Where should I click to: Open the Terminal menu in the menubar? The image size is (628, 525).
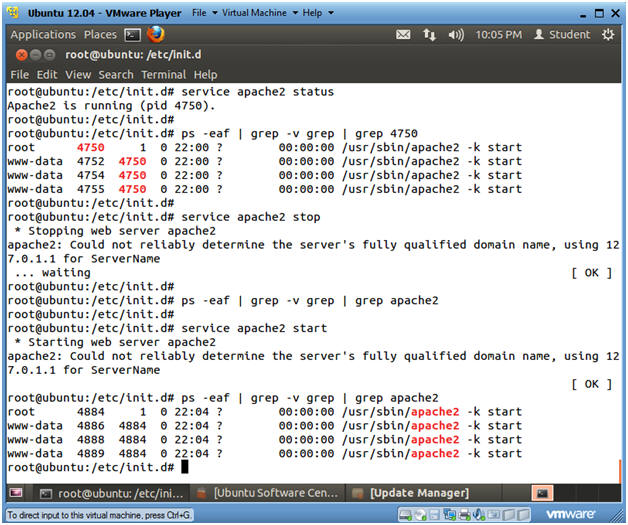pos(163,74)
